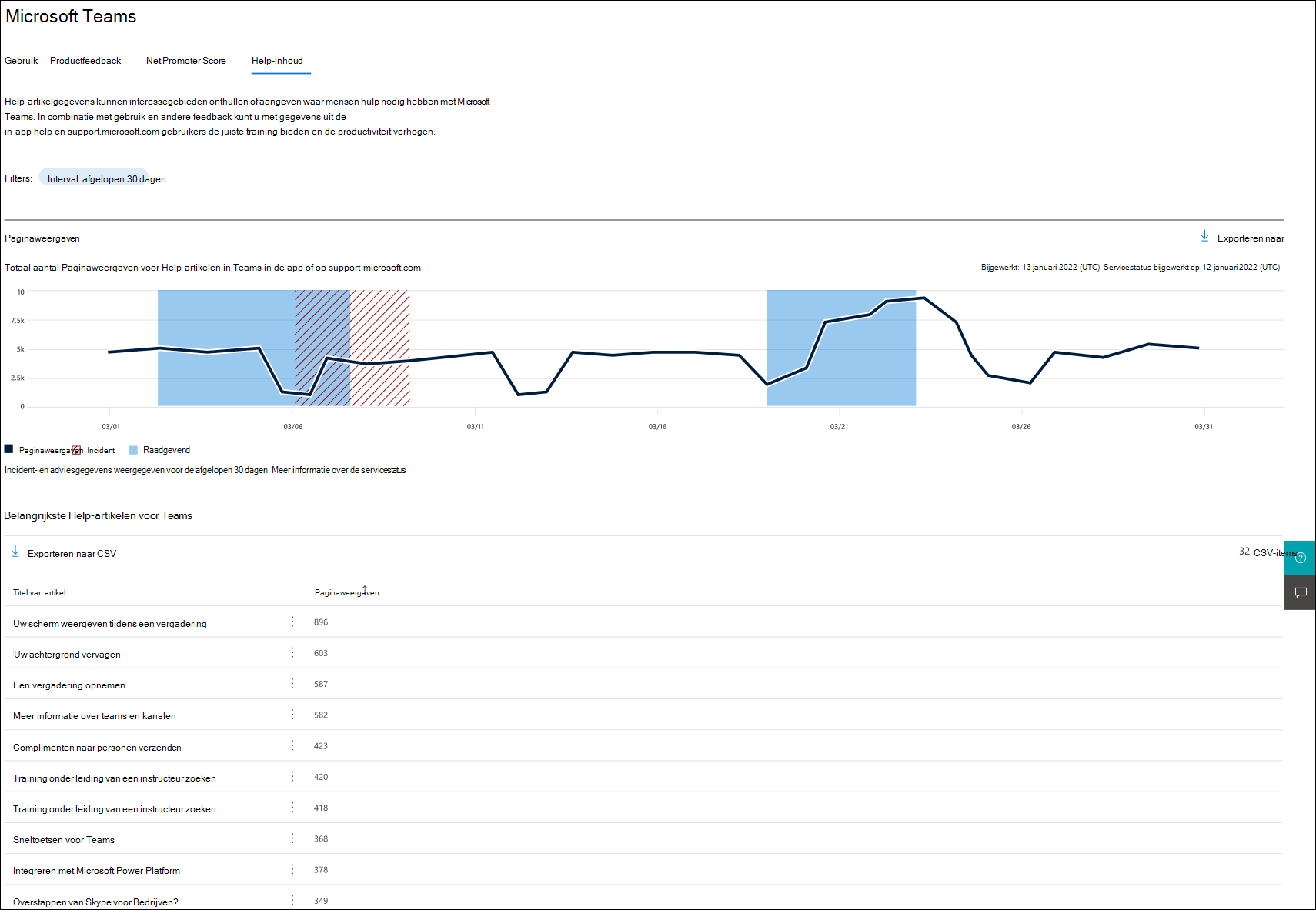
Task: Click the 32 CSV-items count
Action: tap(1268, 552)
